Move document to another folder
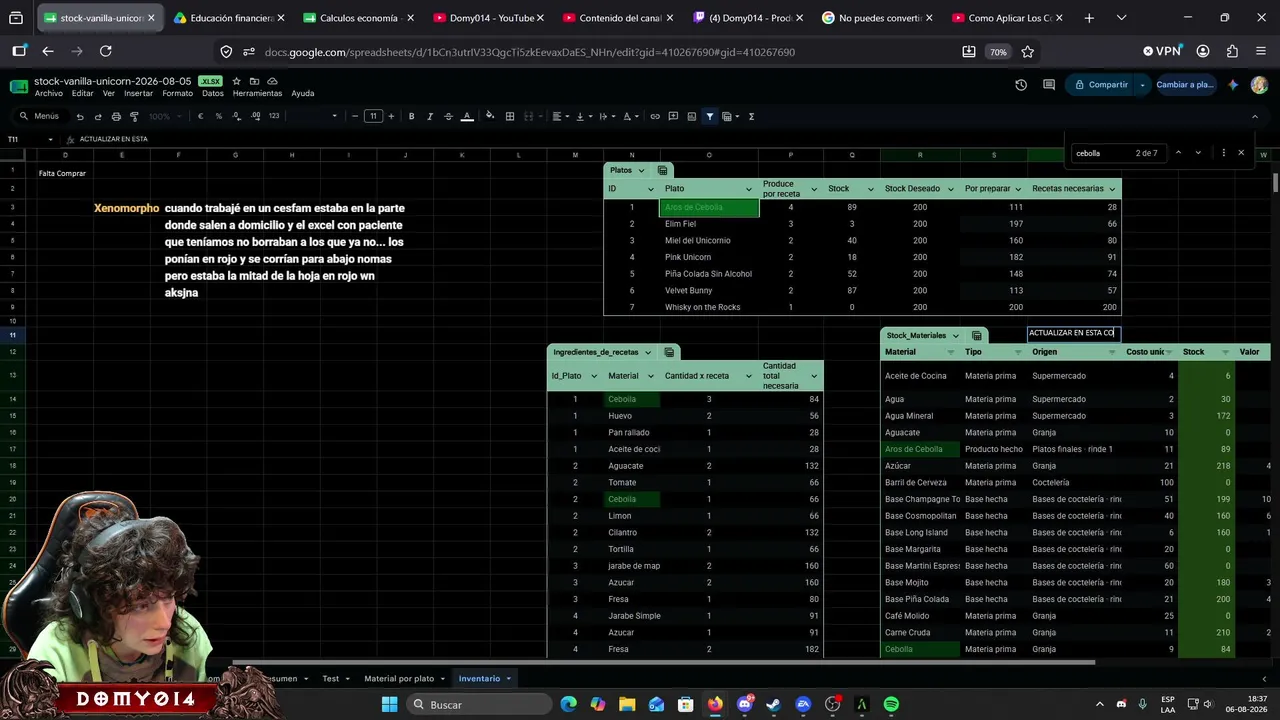Viewport: 1280px width, 720px height. click(x=255, y=81)
